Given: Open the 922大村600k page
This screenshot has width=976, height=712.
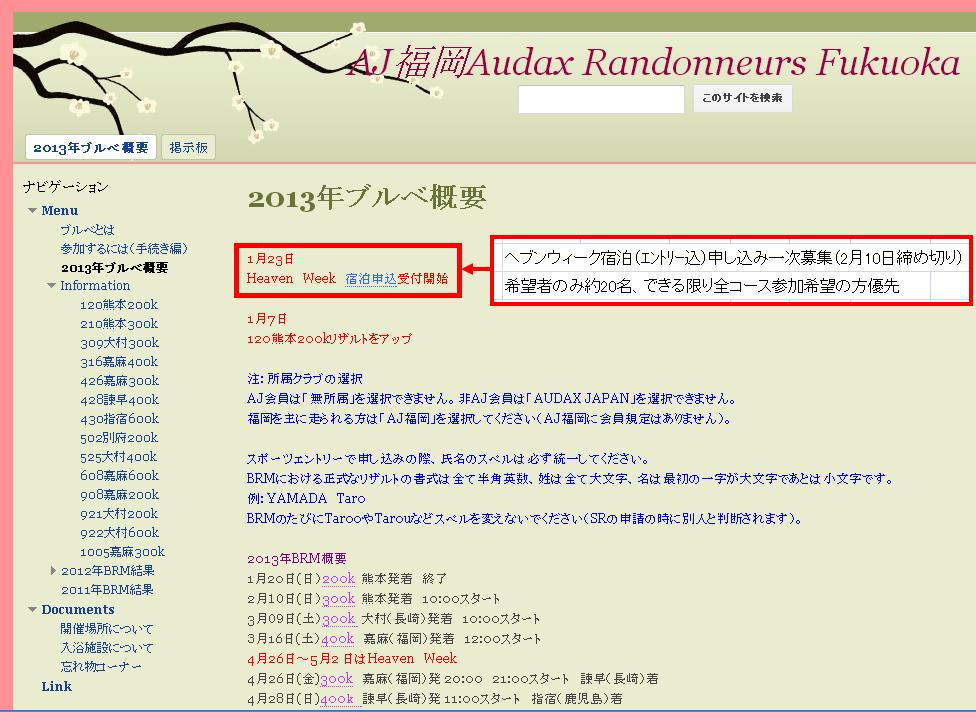Looking at the screenshot, I should (x=120, y=533).
